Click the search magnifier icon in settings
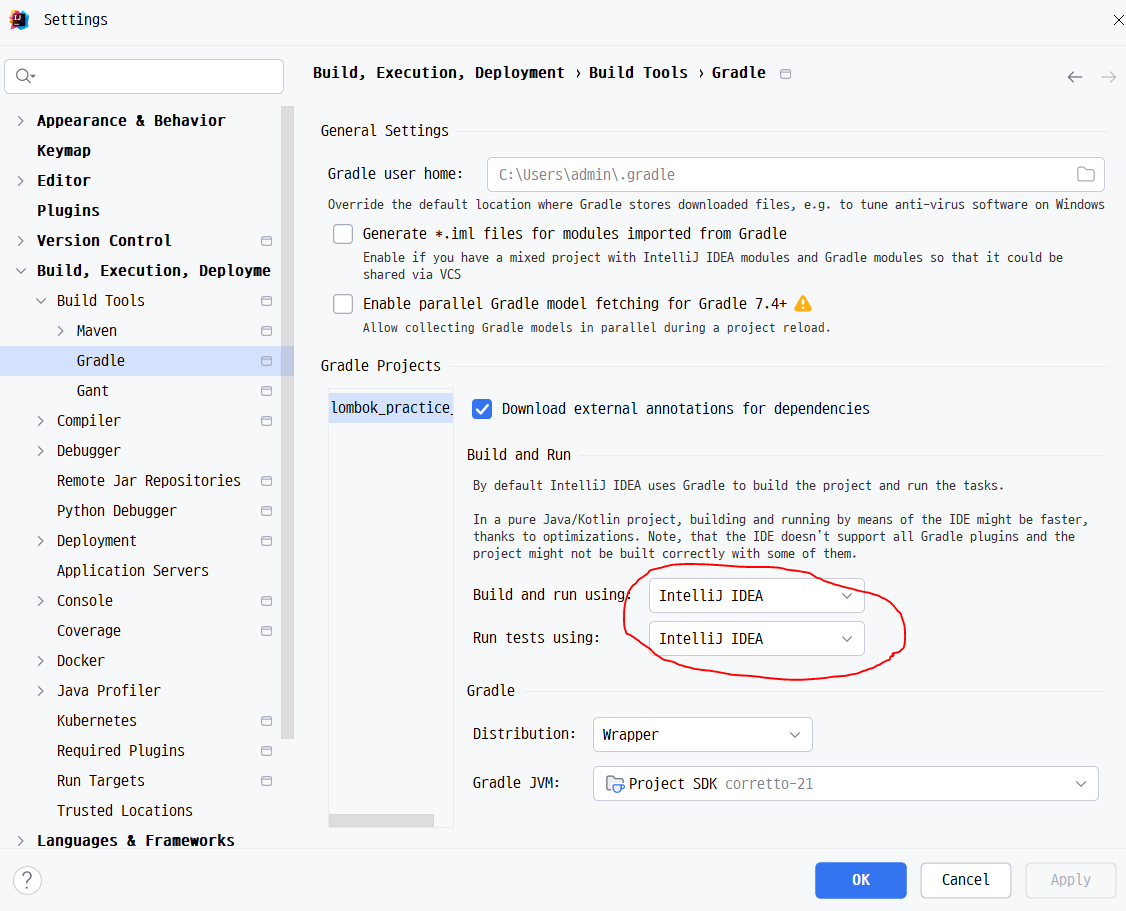1126x911 pixels. point(24,76)
